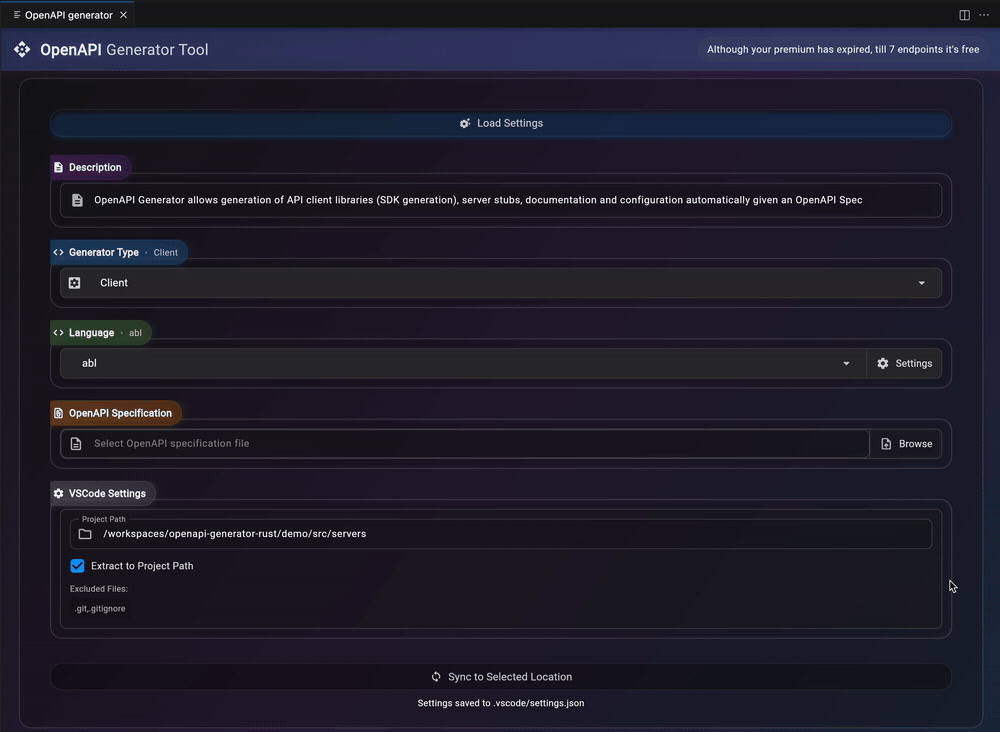Switch to the OpenAPI generator tab
The height and width of the screenshot is (732, 1000).
pyautogui.click(x=66, y=14)
